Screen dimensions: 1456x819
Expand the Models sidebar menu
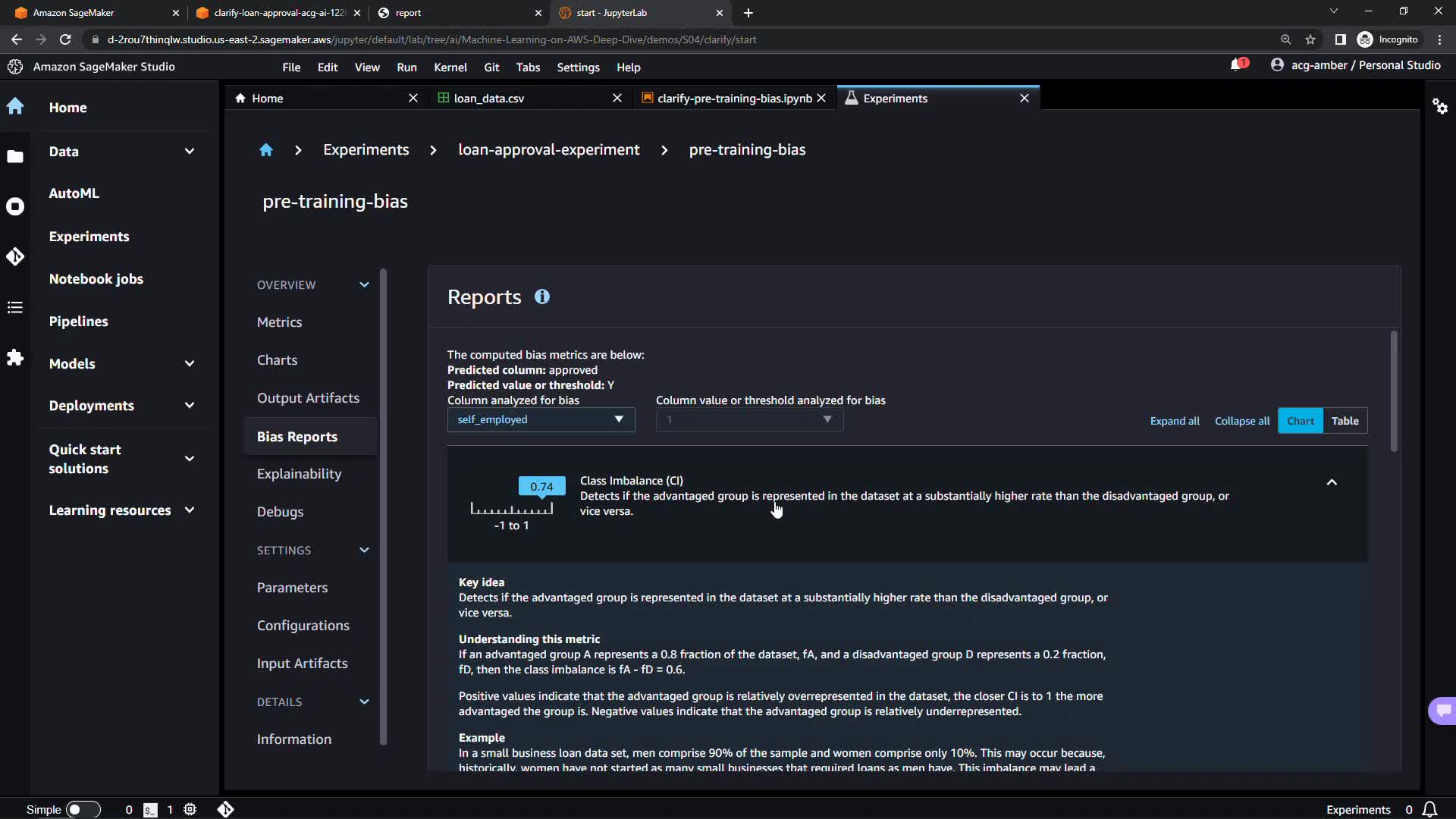point(189,364)
